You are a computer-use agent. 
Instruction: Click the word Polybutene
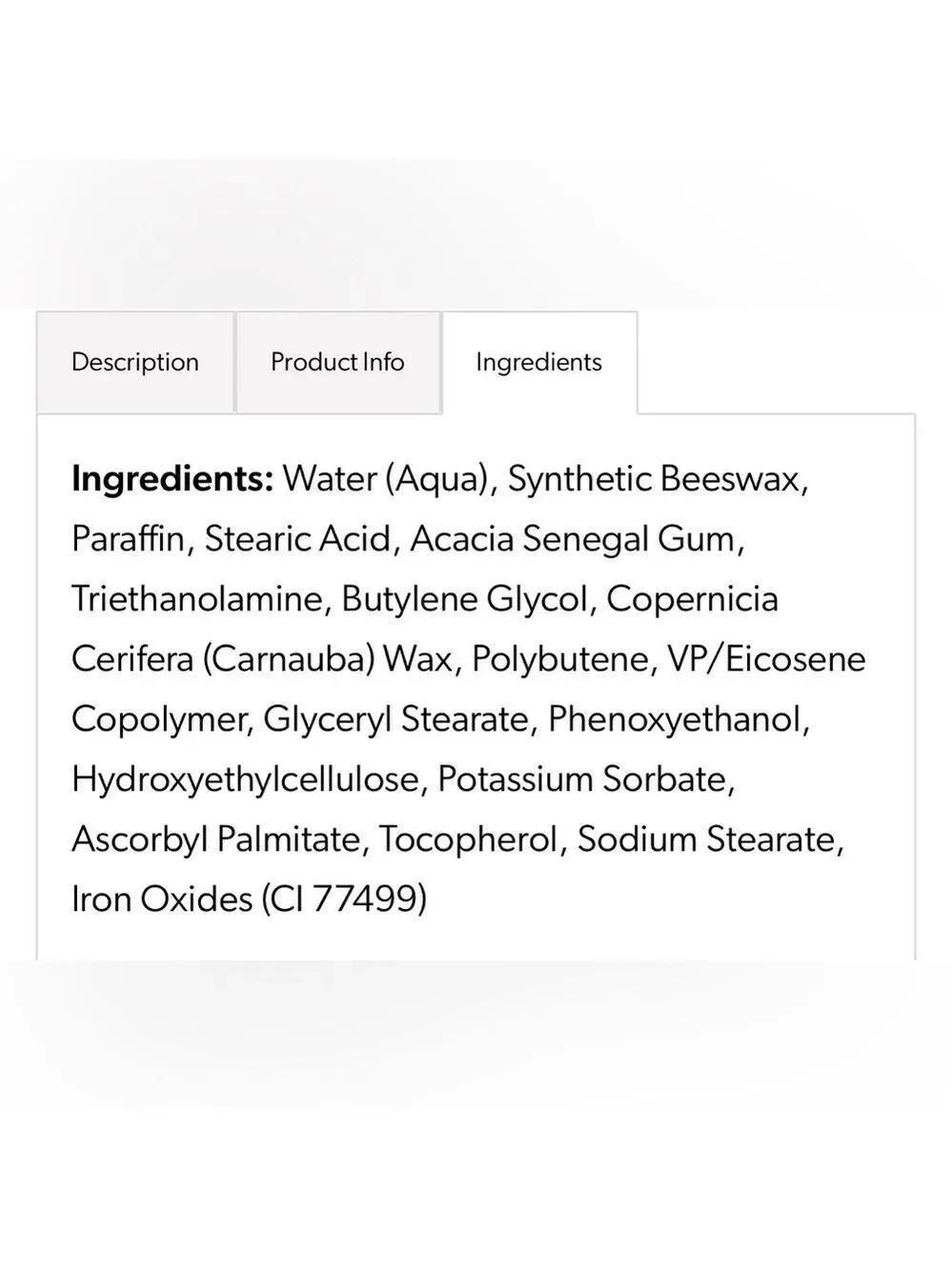[x=558, y=659]
